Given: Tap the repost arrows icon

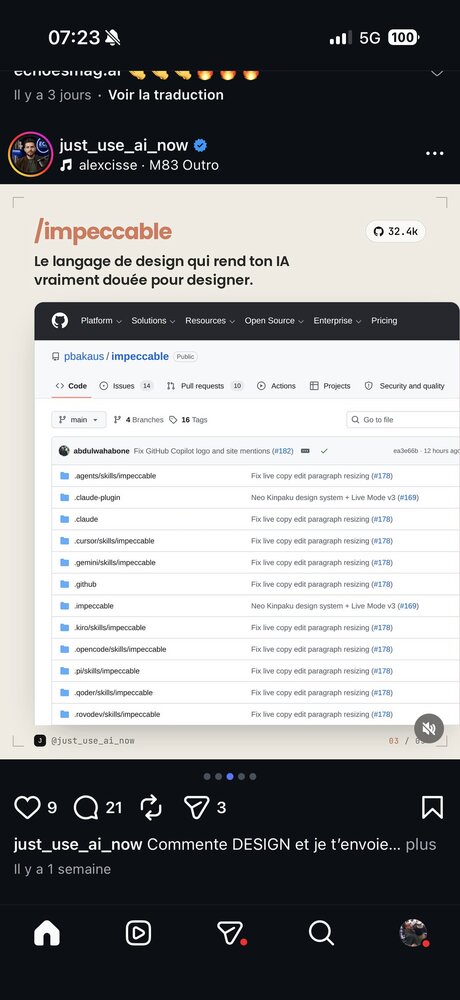Looking at the screenshot, I should 151,807.
